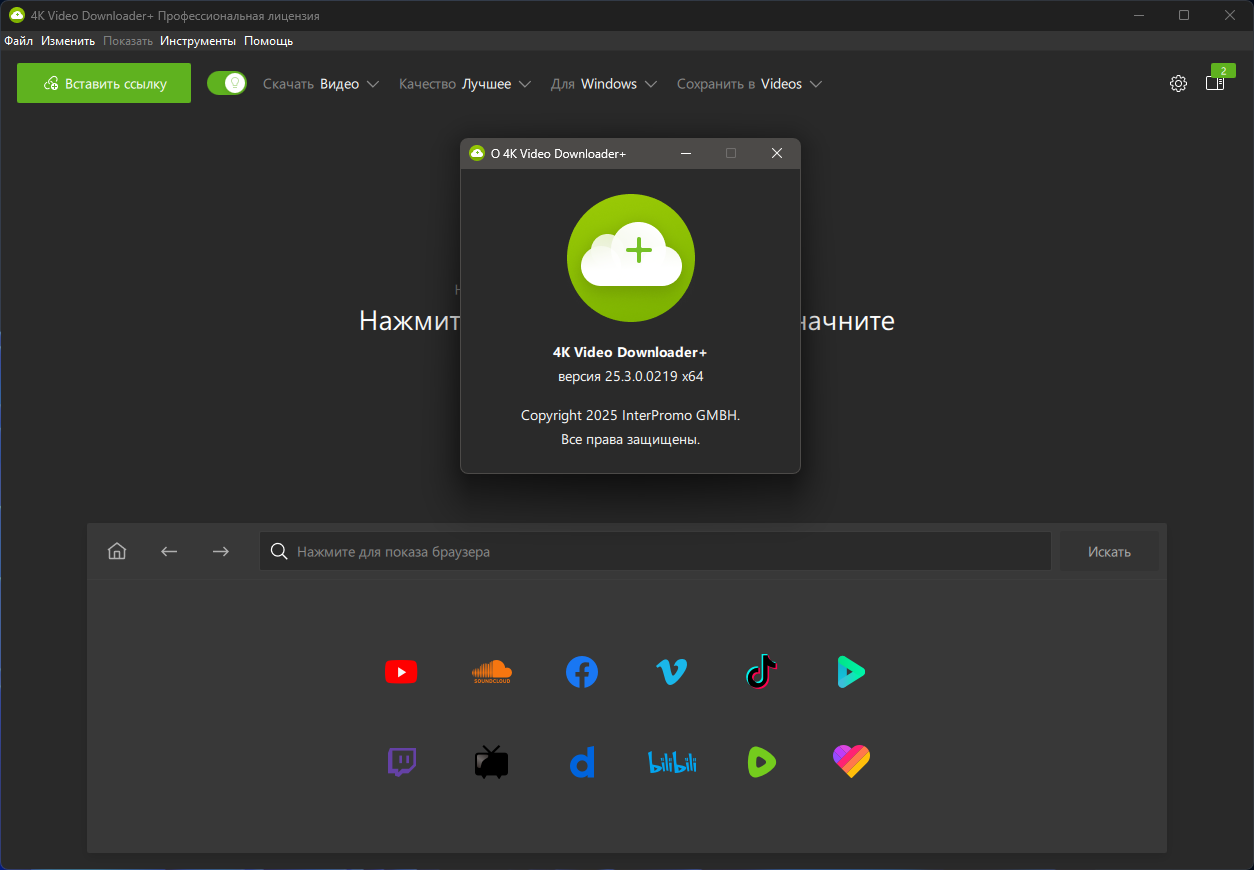Expand the Для Windows dropdown

[x=604, y=84]
